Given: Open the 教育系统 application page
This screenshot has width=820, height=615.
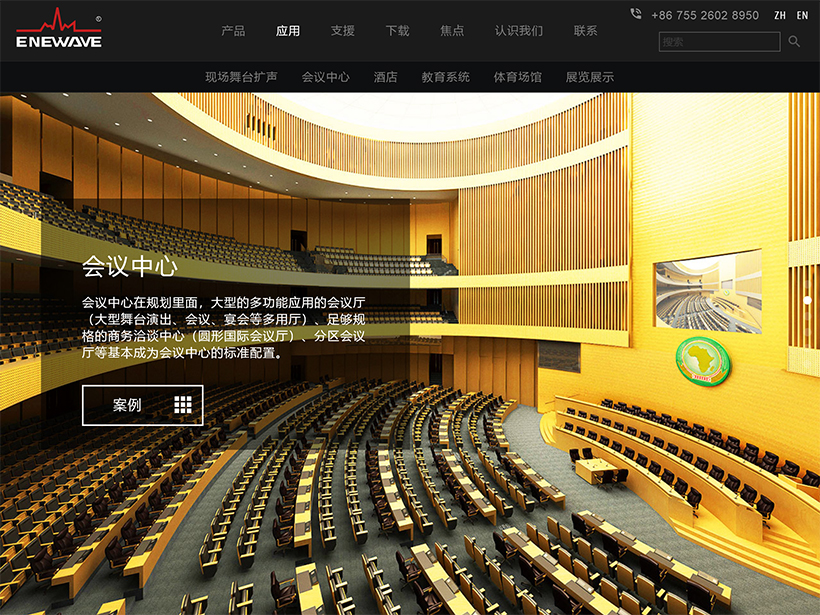Looking at the screenshot, I should [445, 77].
